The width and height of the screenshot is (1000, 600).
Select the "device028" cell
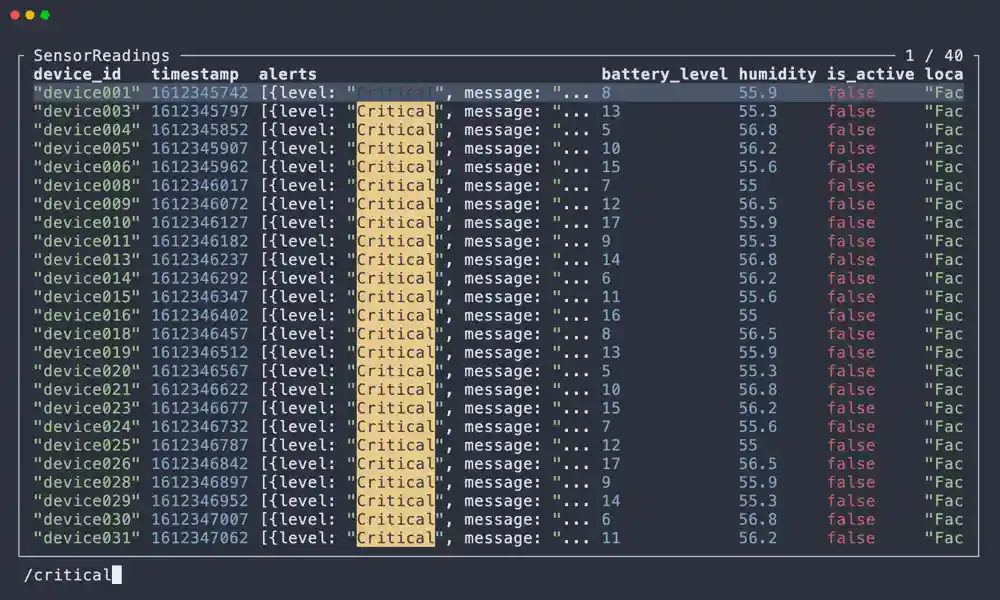click(87, 482)
